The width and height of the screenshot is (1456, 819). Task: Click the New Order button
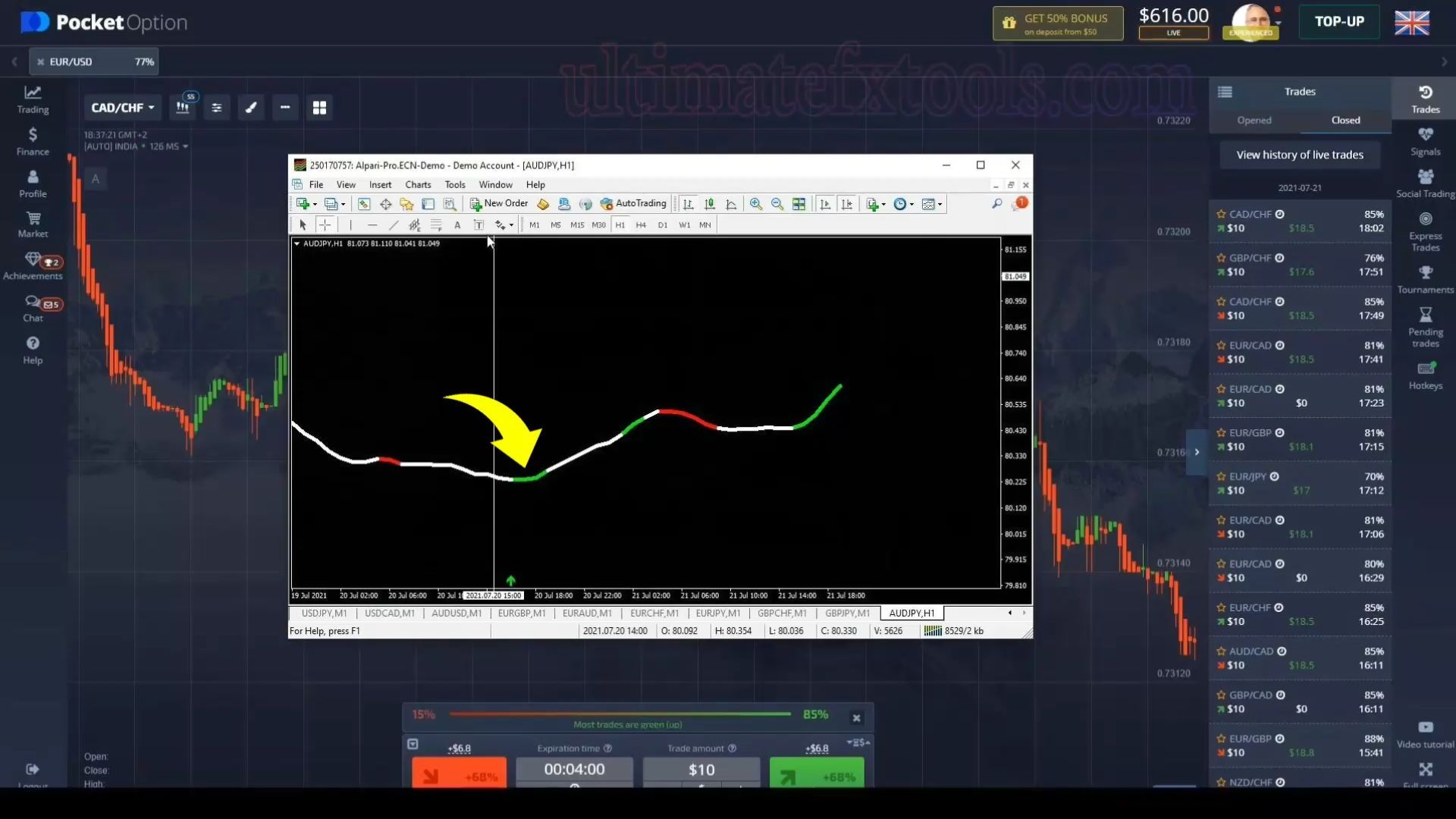tap(499, 203)
